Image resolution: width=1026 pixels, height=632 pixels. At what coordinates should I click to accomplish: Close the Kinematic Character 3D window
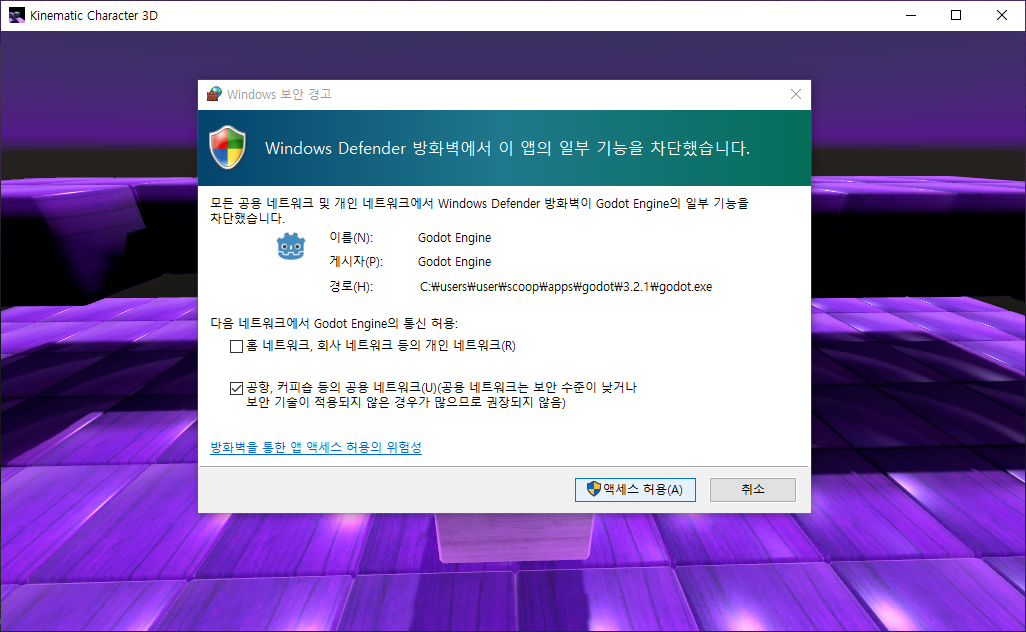tap(1002, 15)
